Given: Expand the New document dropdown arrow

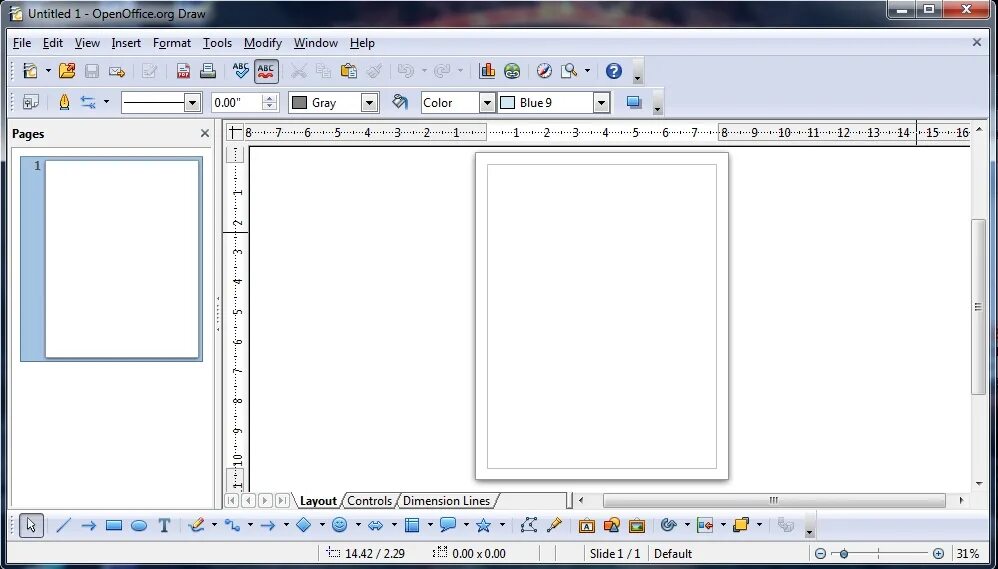Looking at the screenshot, I should point(48,71).
